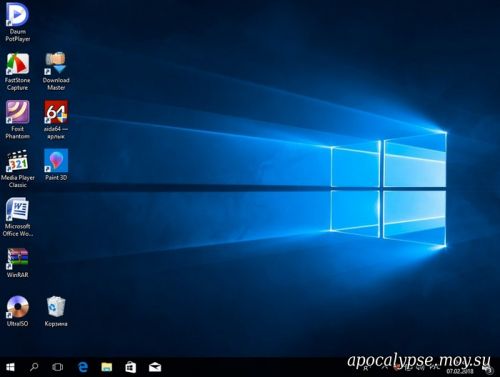Viewport: 500px width, 377px height.
Task: Select the Media Player Classic icon
Action: (x=18, y=169)
